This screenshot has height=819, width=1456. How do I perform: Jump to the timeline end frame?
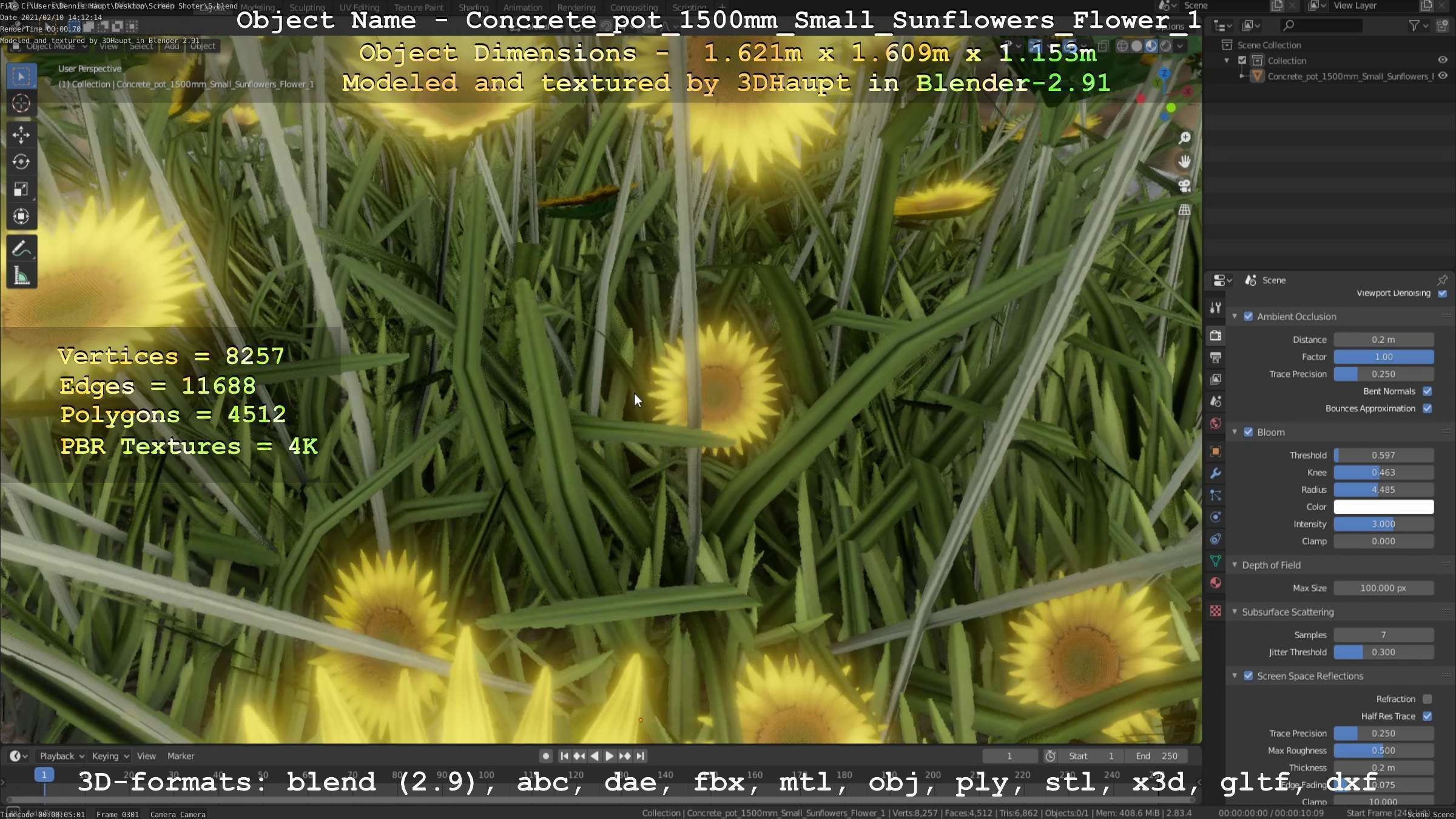641,756
